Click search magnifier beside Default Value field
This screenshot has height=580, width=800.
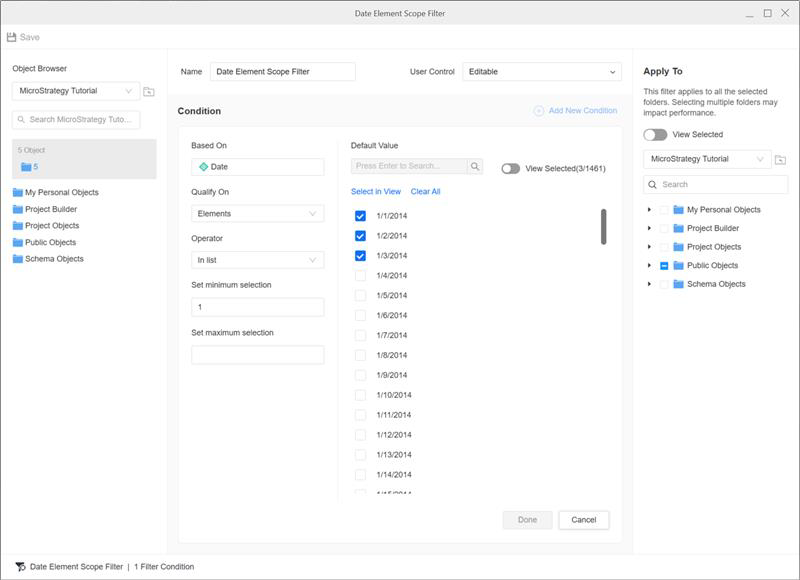[475, 167]
